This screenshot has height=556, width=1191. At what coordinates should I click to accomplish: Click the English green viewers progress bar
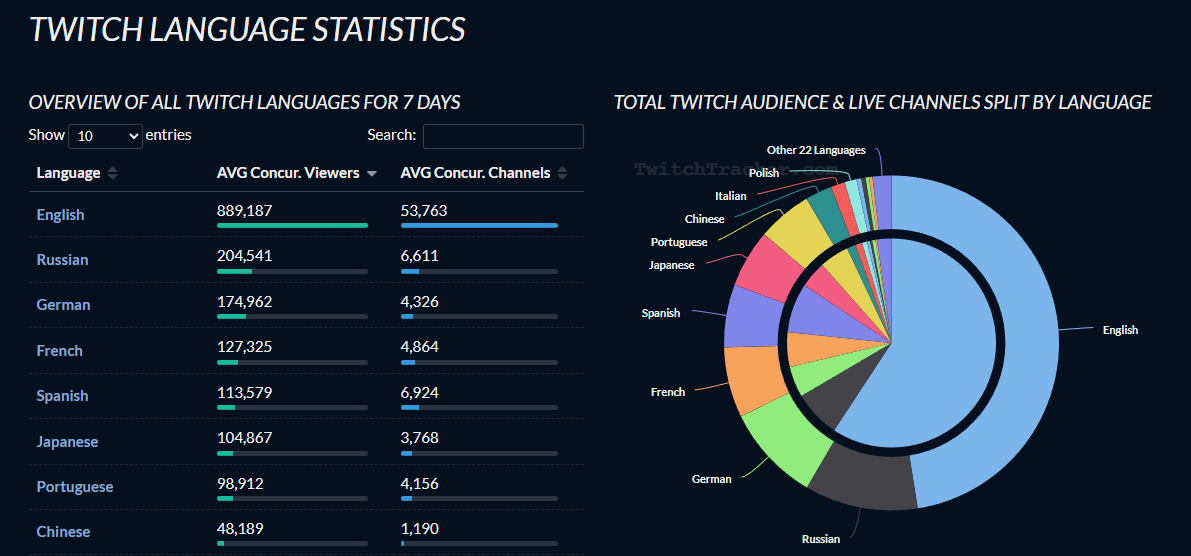292,225
